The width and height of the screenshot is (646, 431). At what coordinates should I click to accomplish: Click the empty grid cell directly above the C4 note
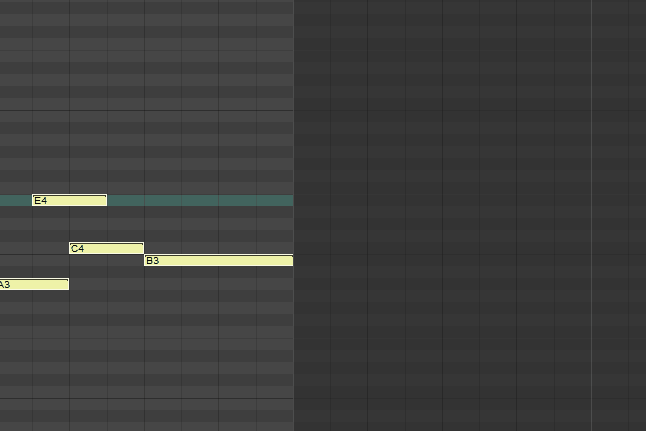pos(106,237)
